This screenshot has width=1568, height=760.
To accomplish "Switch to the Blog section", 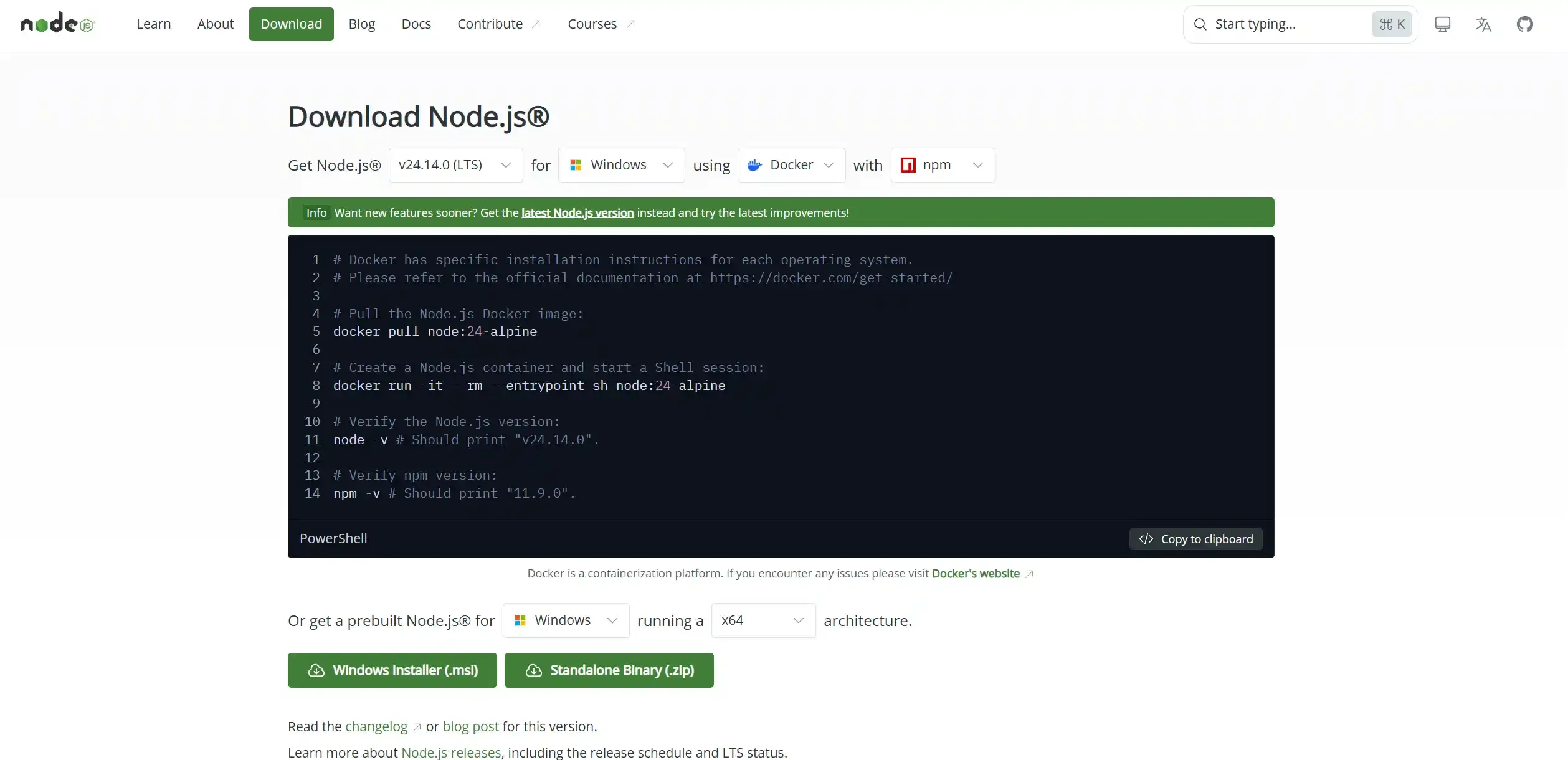I will coord(361,24).
